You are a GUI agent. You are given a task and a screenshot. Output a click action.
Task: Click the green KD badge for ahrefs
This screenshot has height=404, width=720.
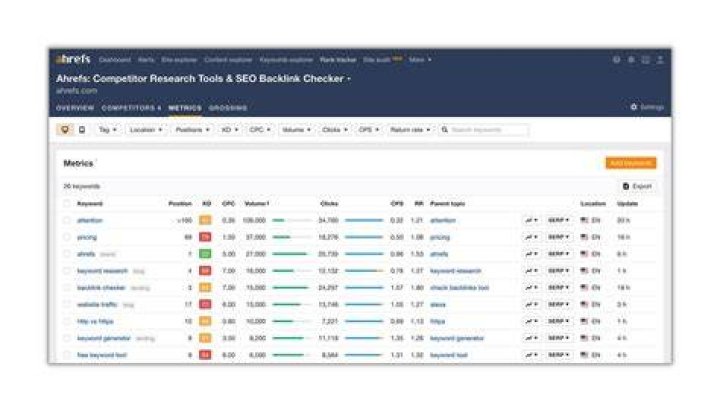205,254
